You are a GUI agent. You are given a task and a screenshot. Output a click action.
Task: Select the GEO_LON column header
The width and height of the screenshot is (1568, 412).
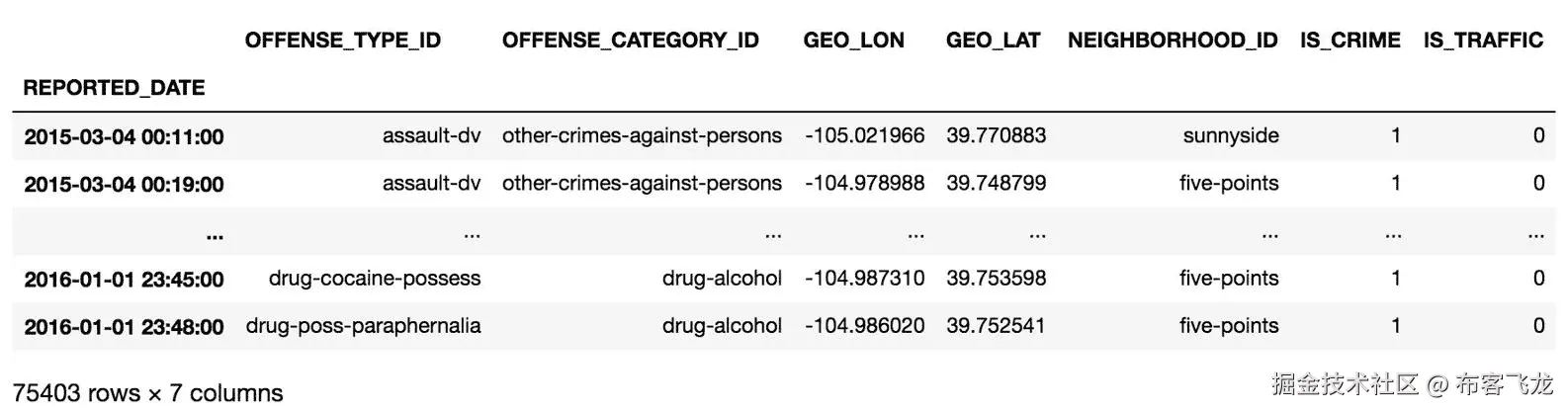pyautogui.click(x=853, y=41)
